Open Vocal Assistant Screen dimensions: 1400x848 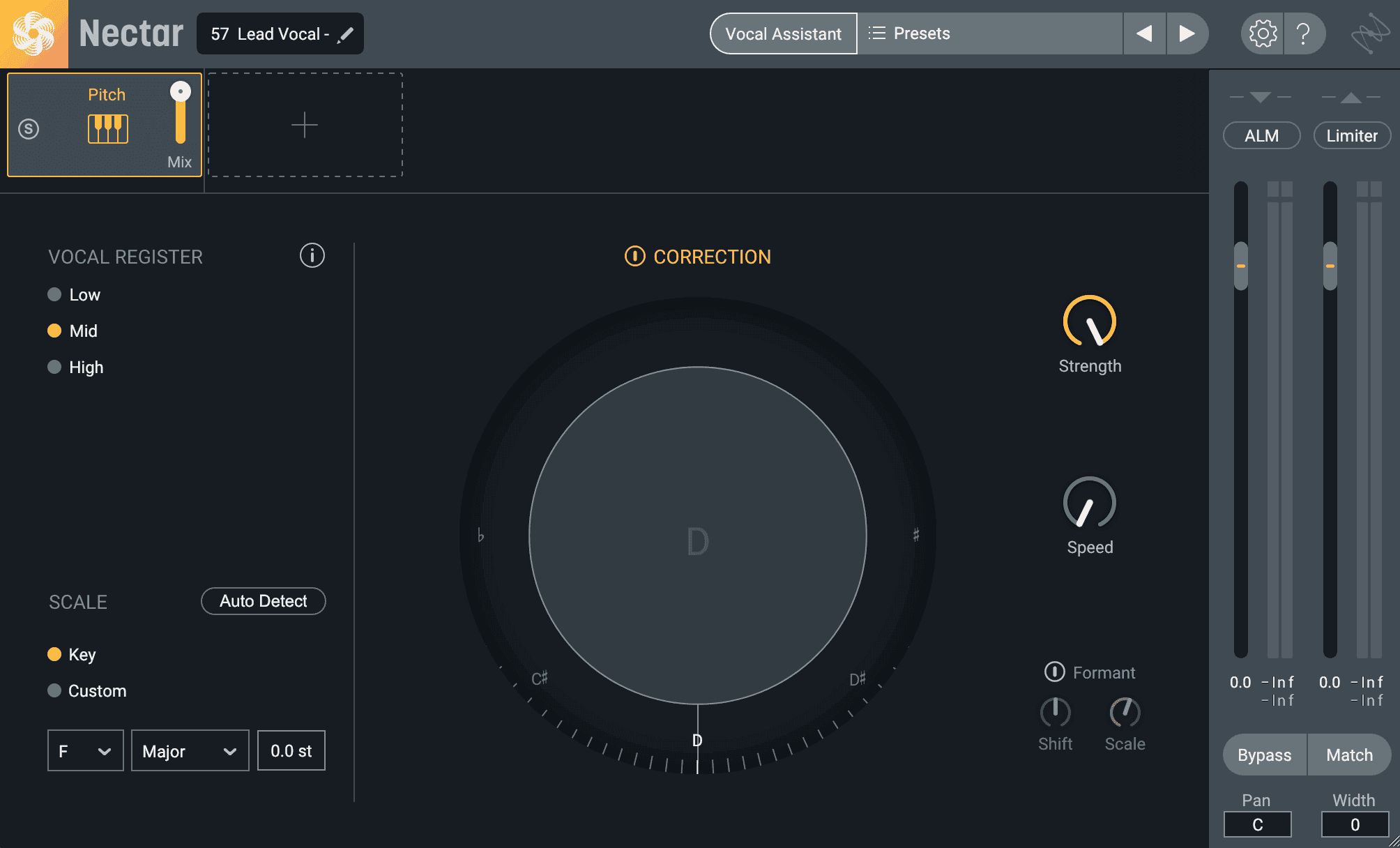(x=784, y=33)
